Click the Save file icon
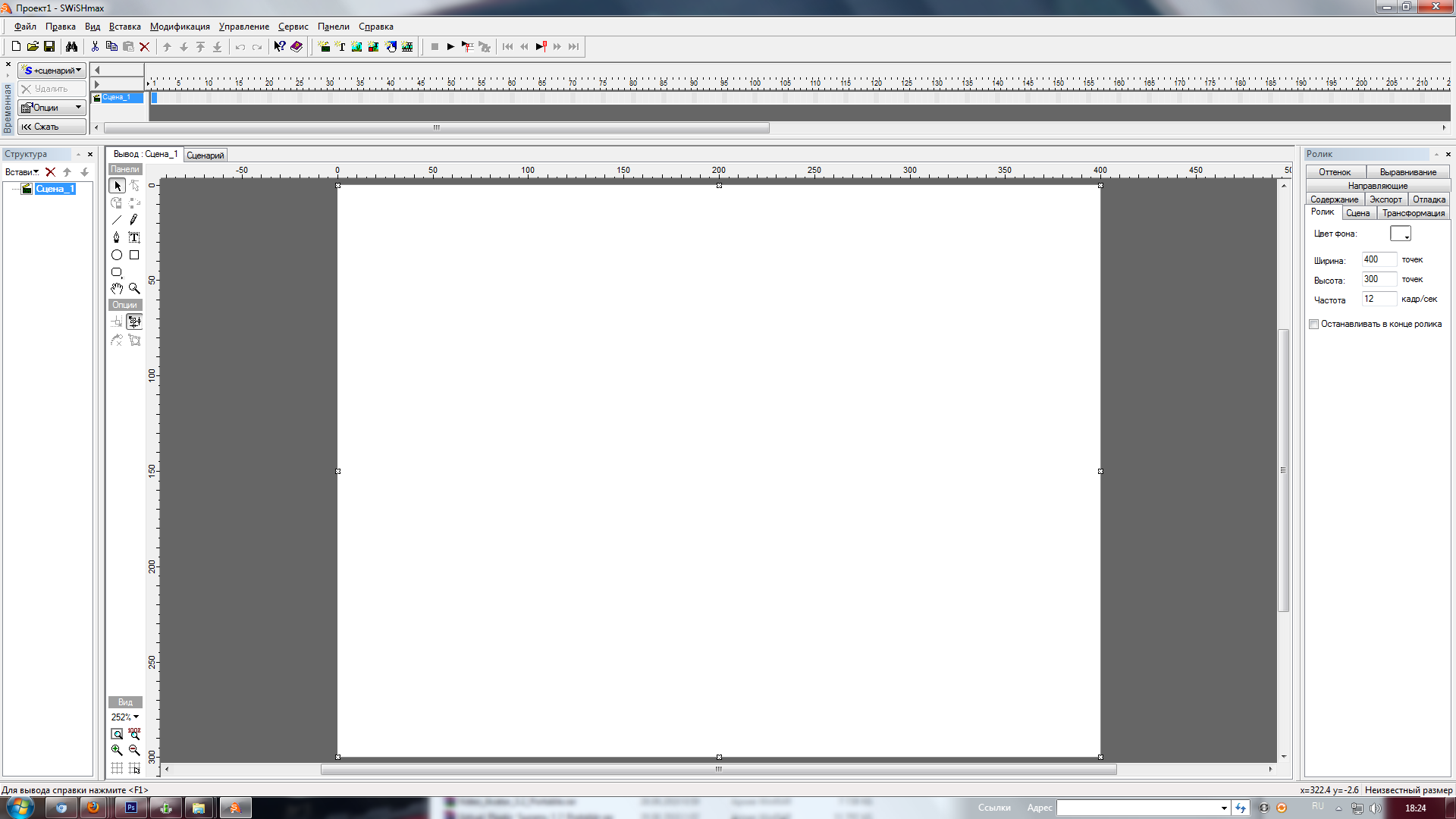Image resolution: width=1456 pixels, height=819 pixels. click(49, 47)
